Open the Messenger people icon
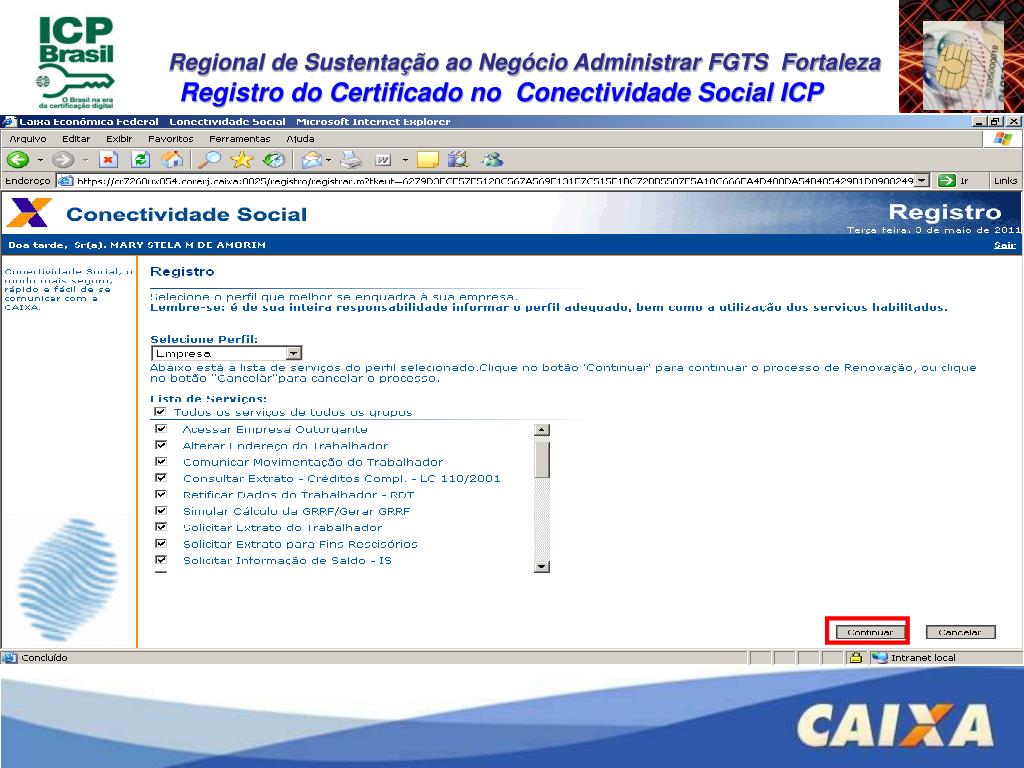This screenshot has height=768, width=1024. tap(492, 160)
